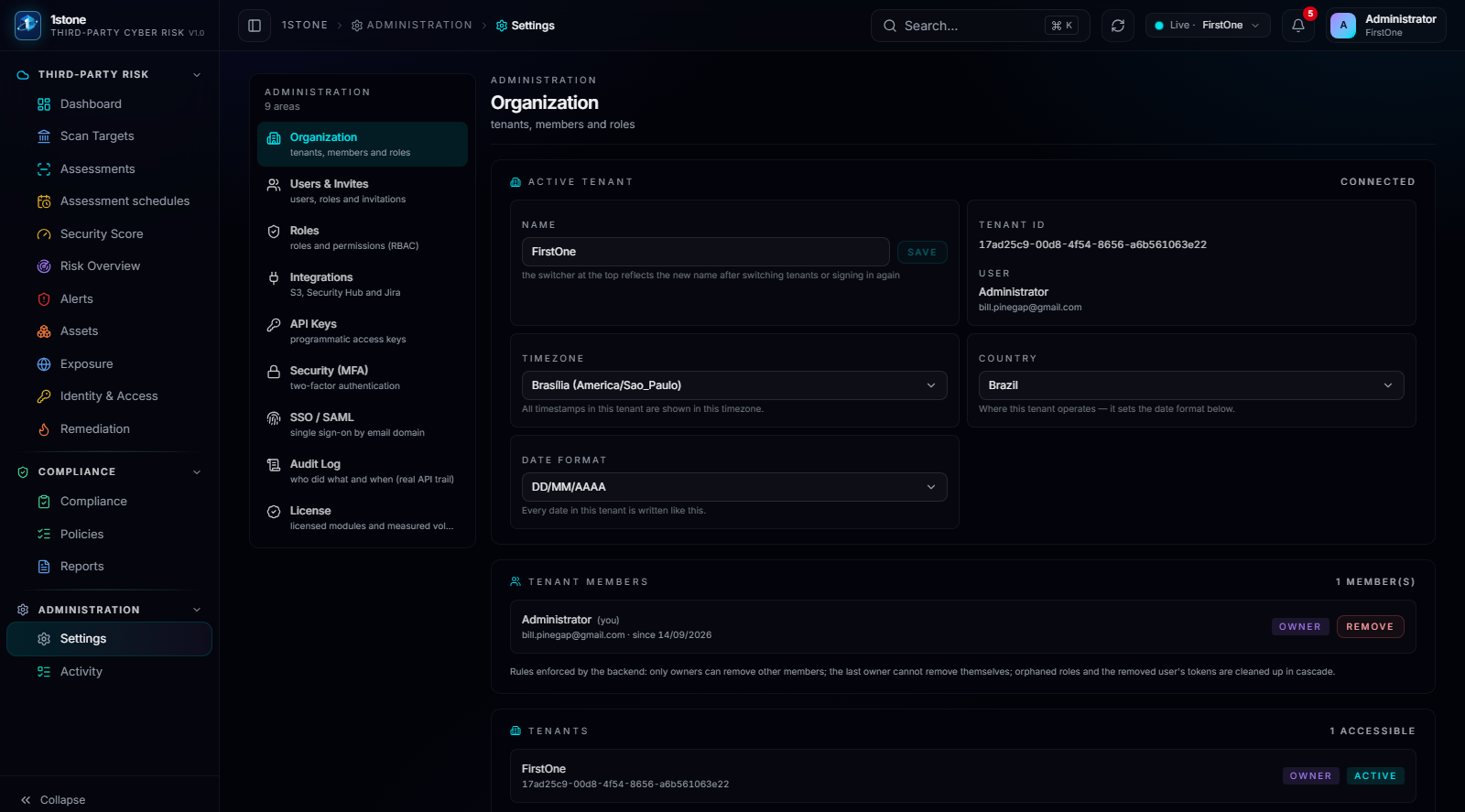Click the 1stone logo icon
Viewport: 1465px width, 812px height.
[28, 26]
